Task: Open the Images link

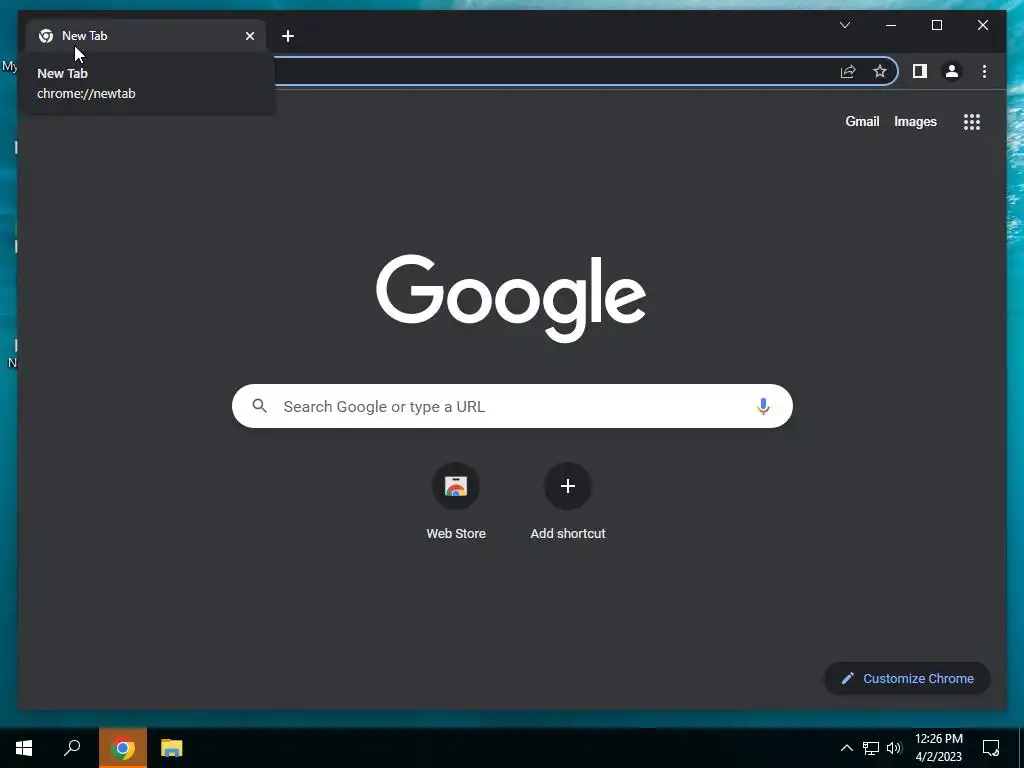Action: (915, 121)
